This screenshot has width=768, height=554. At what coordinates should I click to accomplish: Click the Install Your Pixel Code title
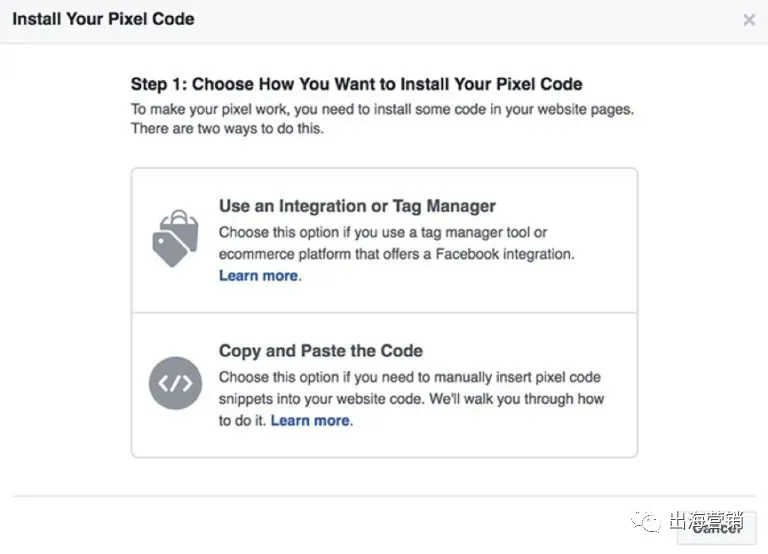[103, 19]
